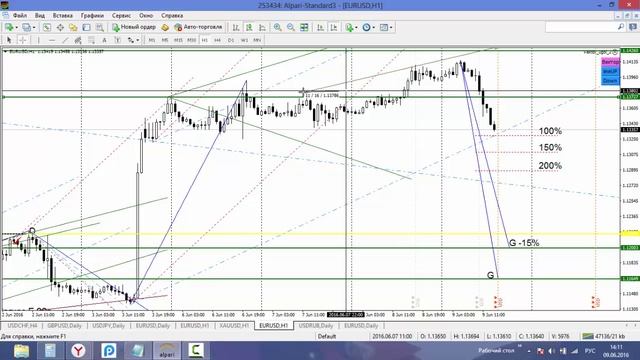Click the Новый ордер button

[134, 27]
